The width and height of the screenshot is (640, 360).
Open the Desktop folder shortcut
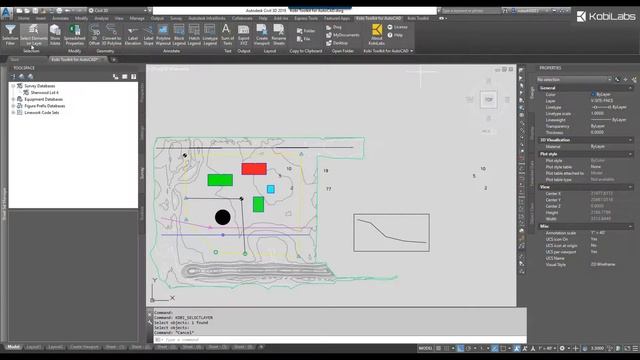(x=337, y=43)
